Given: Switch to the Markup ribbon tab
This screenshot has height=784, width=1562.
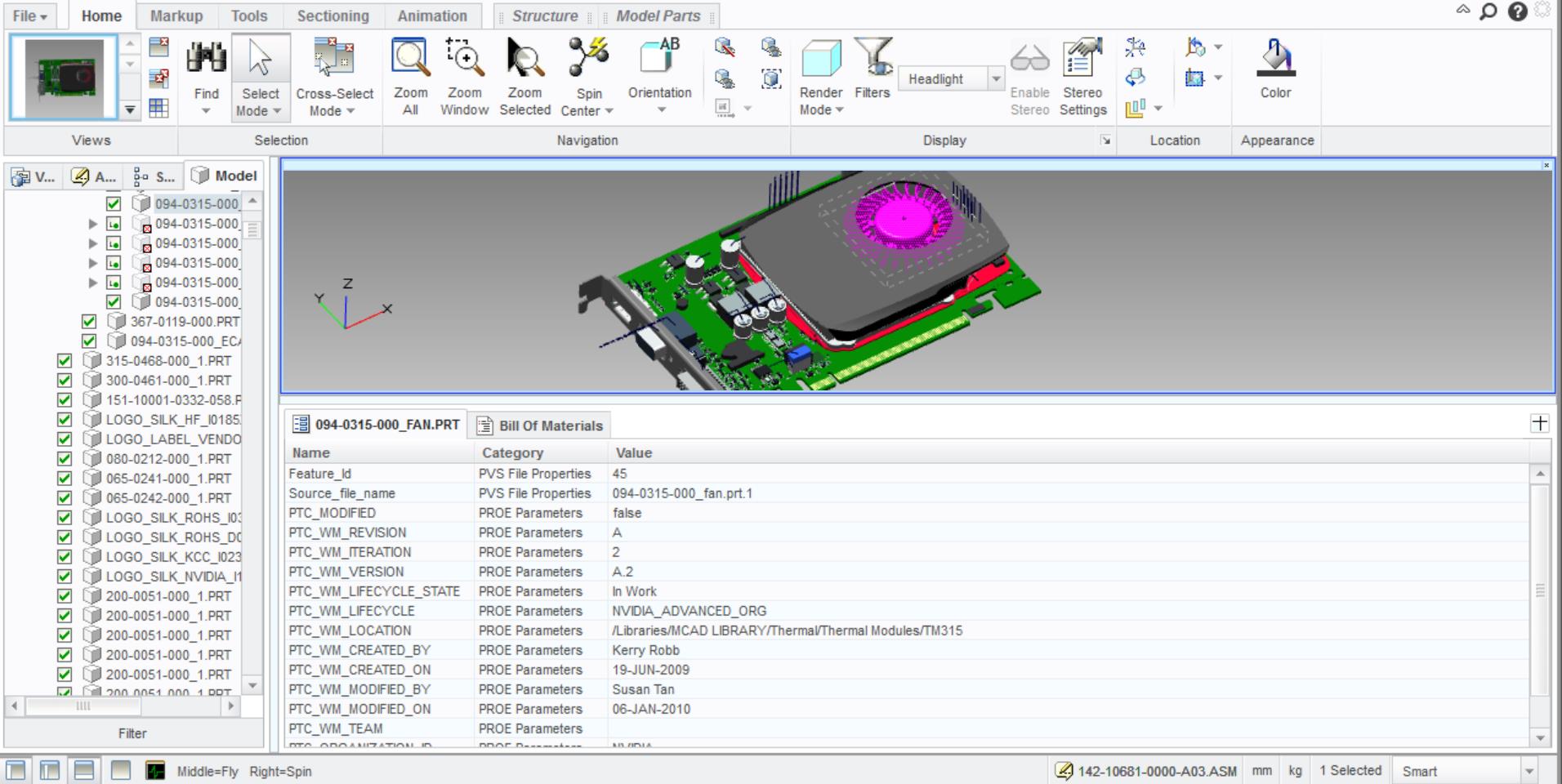Looking at the screenshot, I should click(x=176, y=16).
